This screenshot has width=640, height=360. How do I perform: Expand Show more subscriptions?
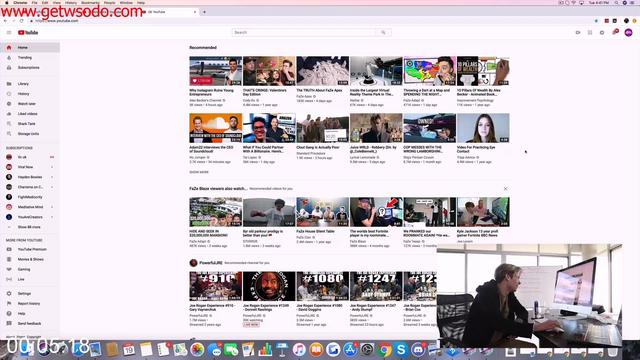[30, 227]
